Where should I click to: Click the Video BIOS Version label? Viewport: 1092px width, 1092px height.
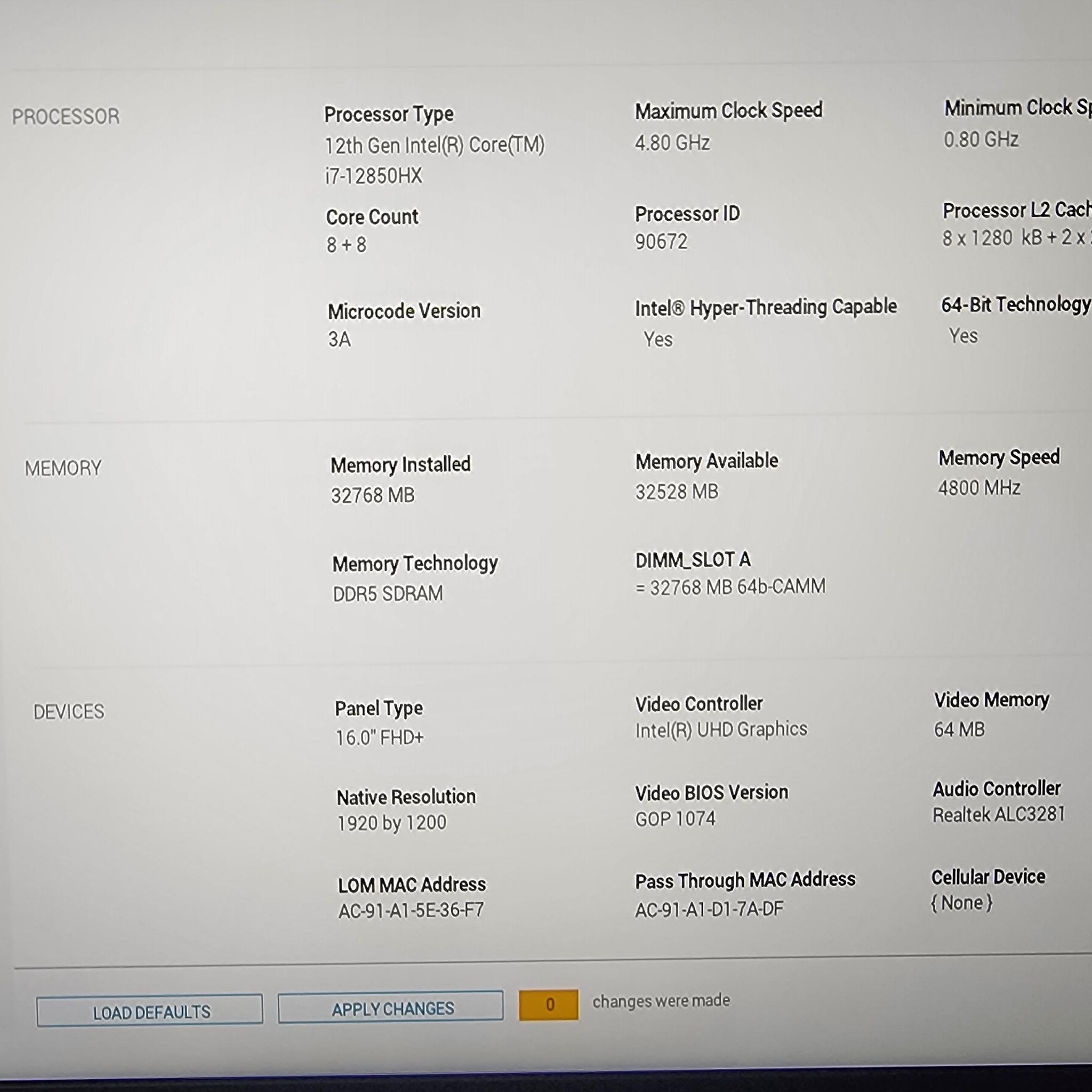pyautogui.click(x=712, y=793)
